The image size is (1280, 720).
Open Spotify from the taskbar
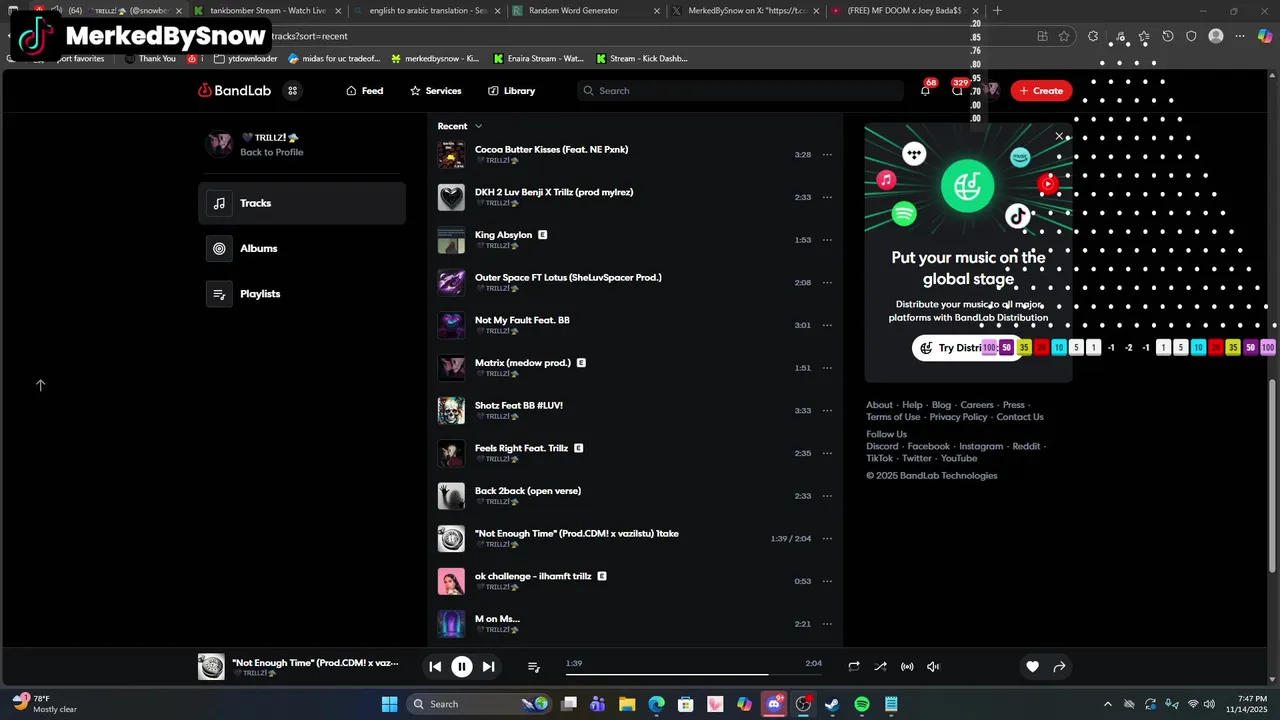click(862, 704)
